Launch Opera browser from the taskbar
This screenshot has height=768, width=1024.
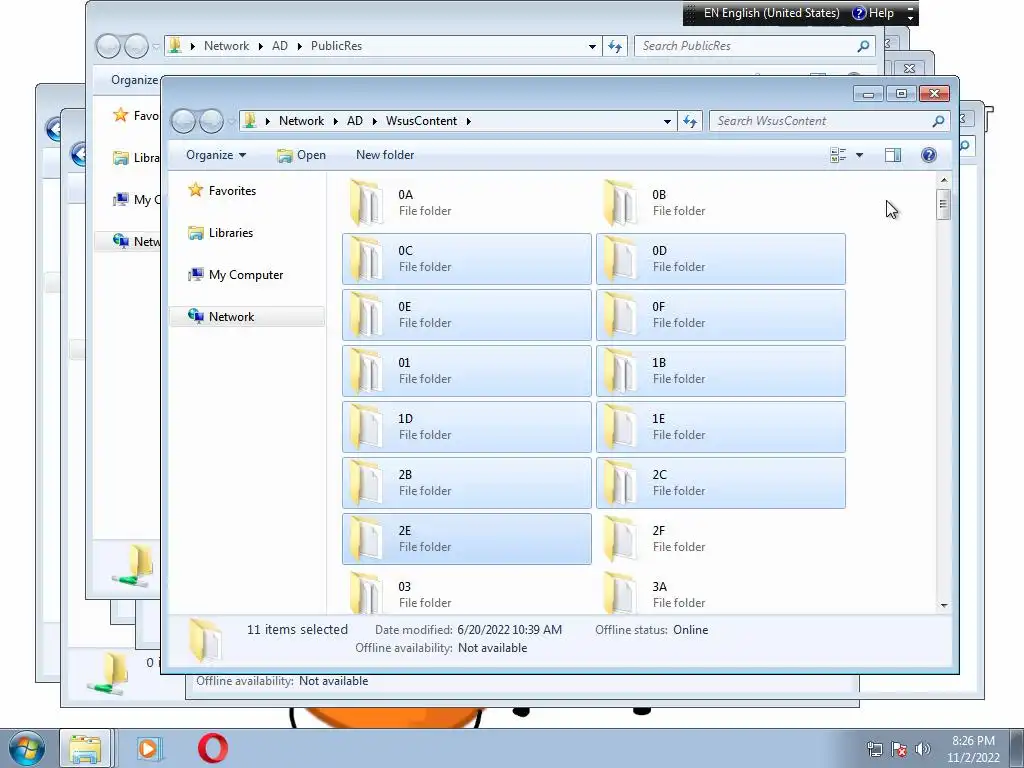point(213,748)
